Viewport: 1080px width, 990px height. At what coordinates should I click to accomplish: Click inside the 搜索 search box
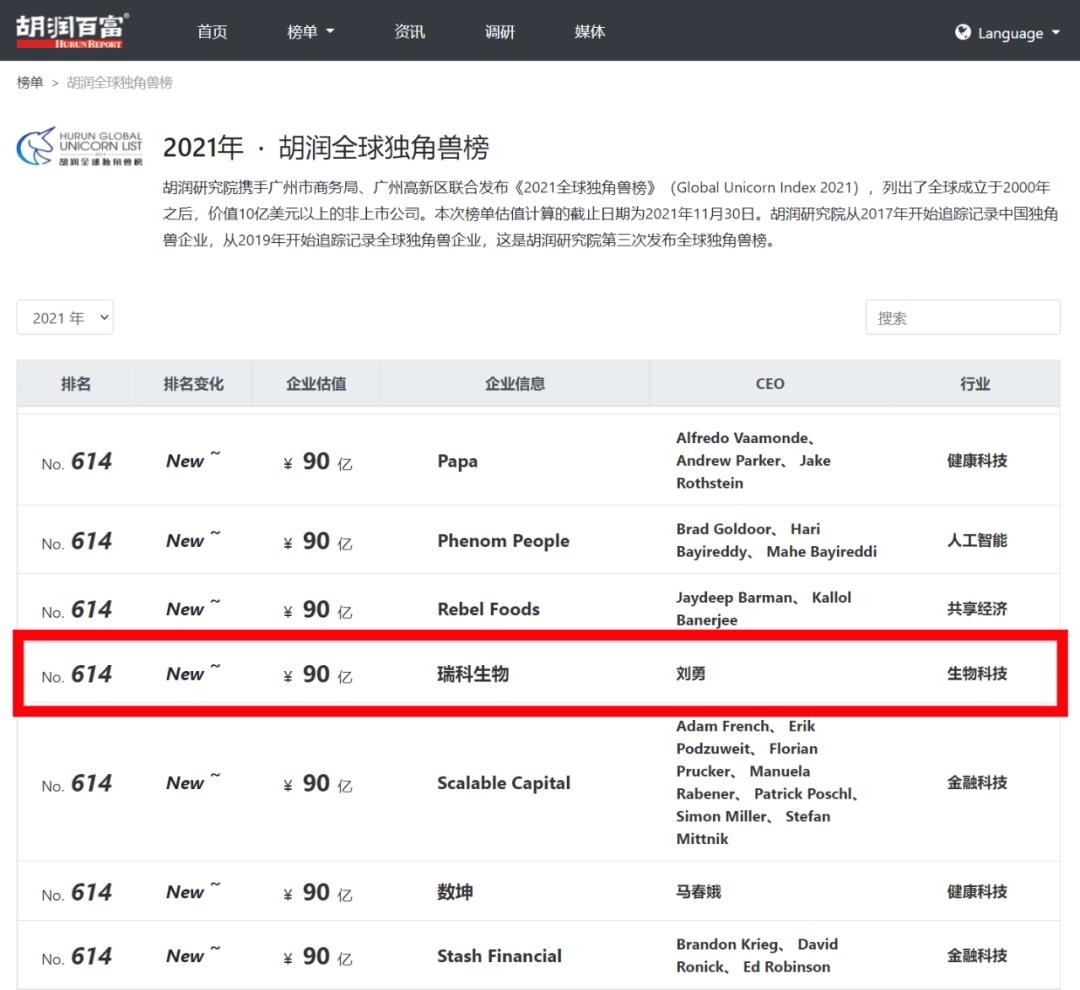pos(962,318)
